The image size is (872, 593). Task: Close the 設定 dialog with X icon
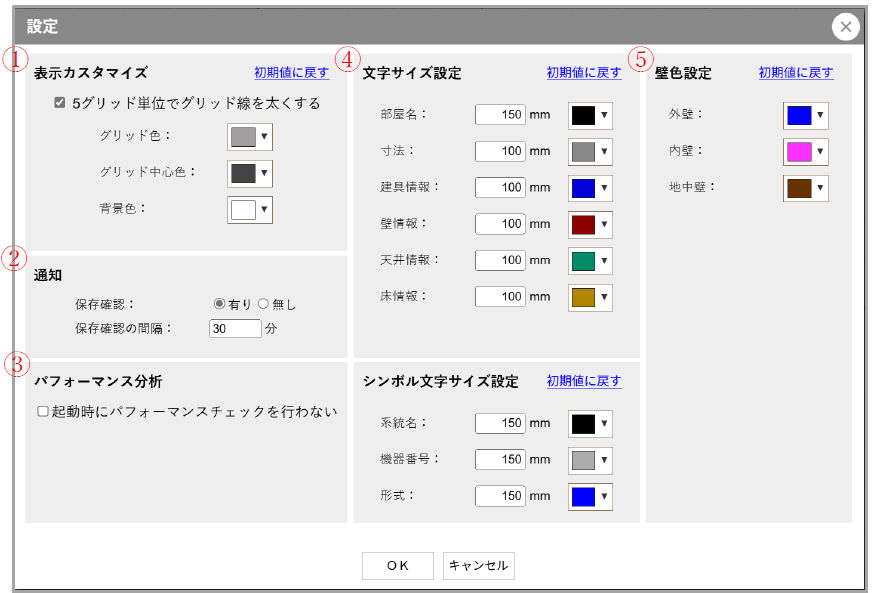click(x=845, y=27)
